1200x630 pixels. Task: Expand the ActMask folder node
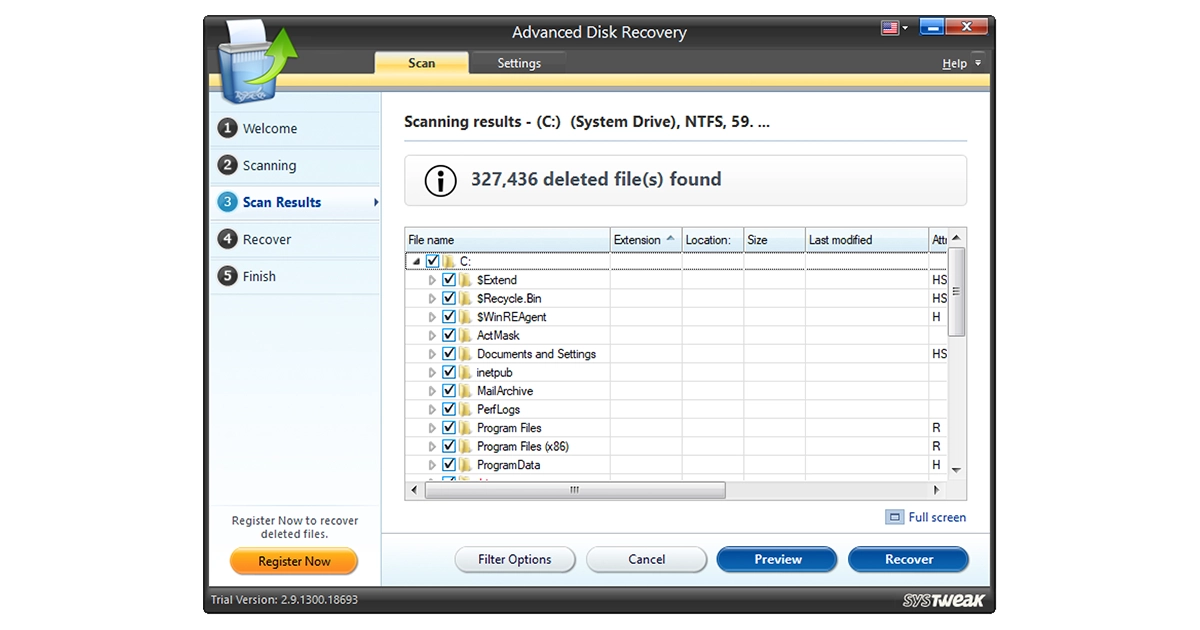coord(433,335)
